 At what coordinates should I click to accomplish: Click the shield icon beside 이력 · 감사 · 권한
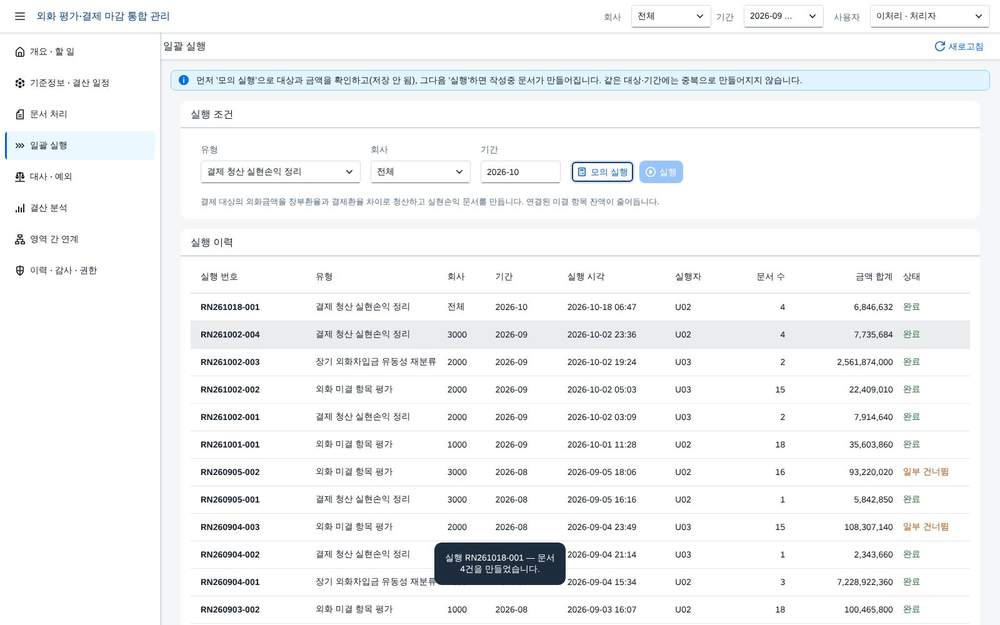20,270
